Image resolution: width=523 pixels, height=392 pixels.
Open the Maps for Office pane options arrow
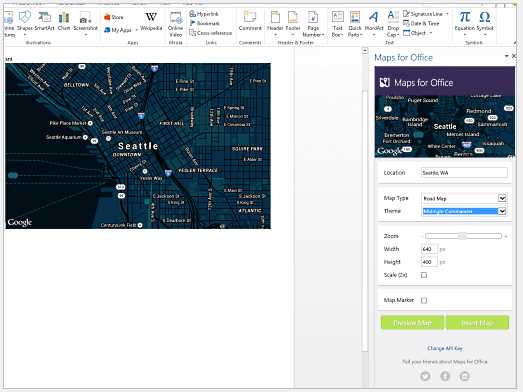click(507, 56)
